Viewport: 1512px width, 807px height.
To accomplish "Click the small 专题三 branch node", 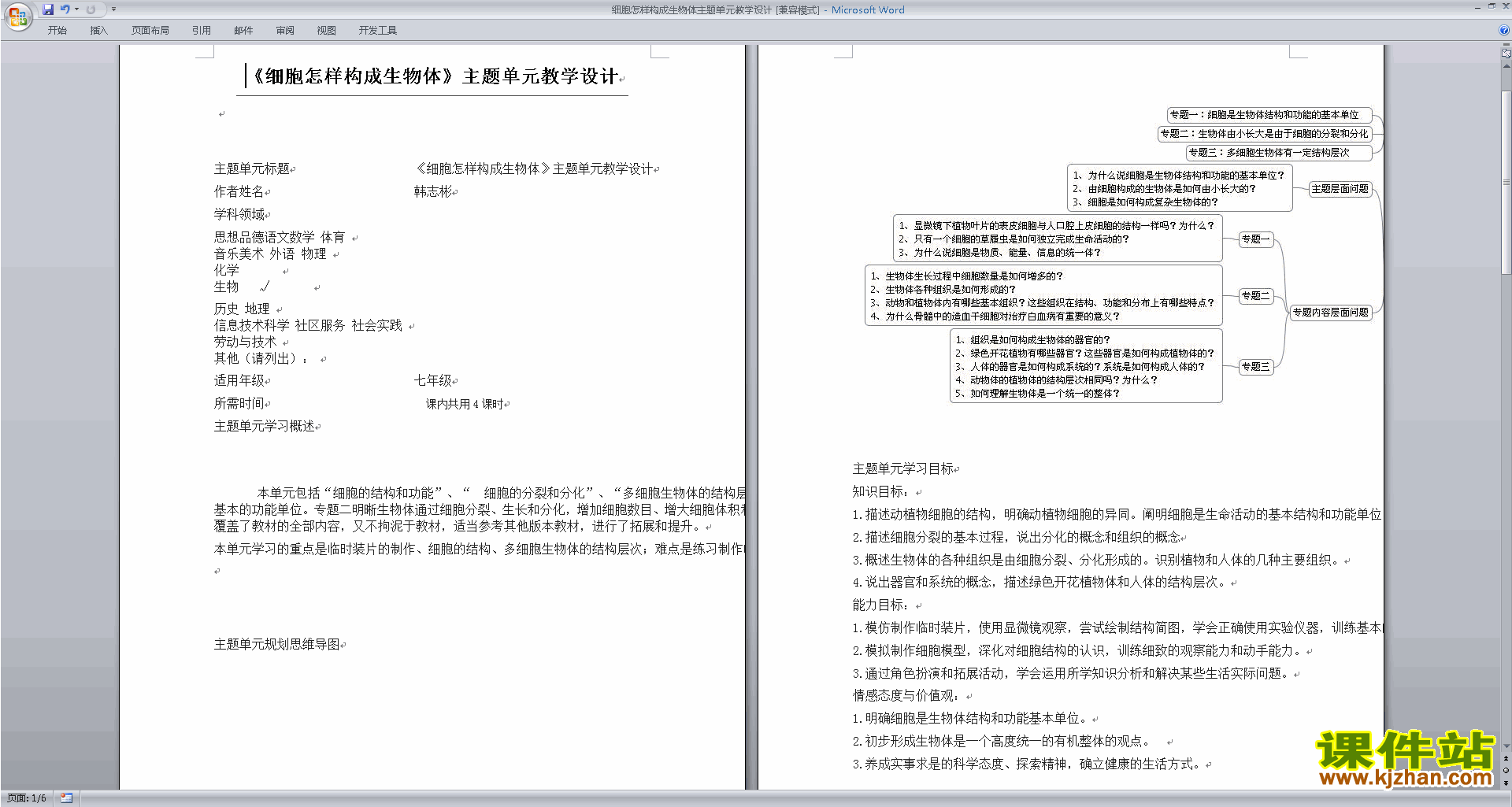I will pyautogui.click(x=1255, y=367).
